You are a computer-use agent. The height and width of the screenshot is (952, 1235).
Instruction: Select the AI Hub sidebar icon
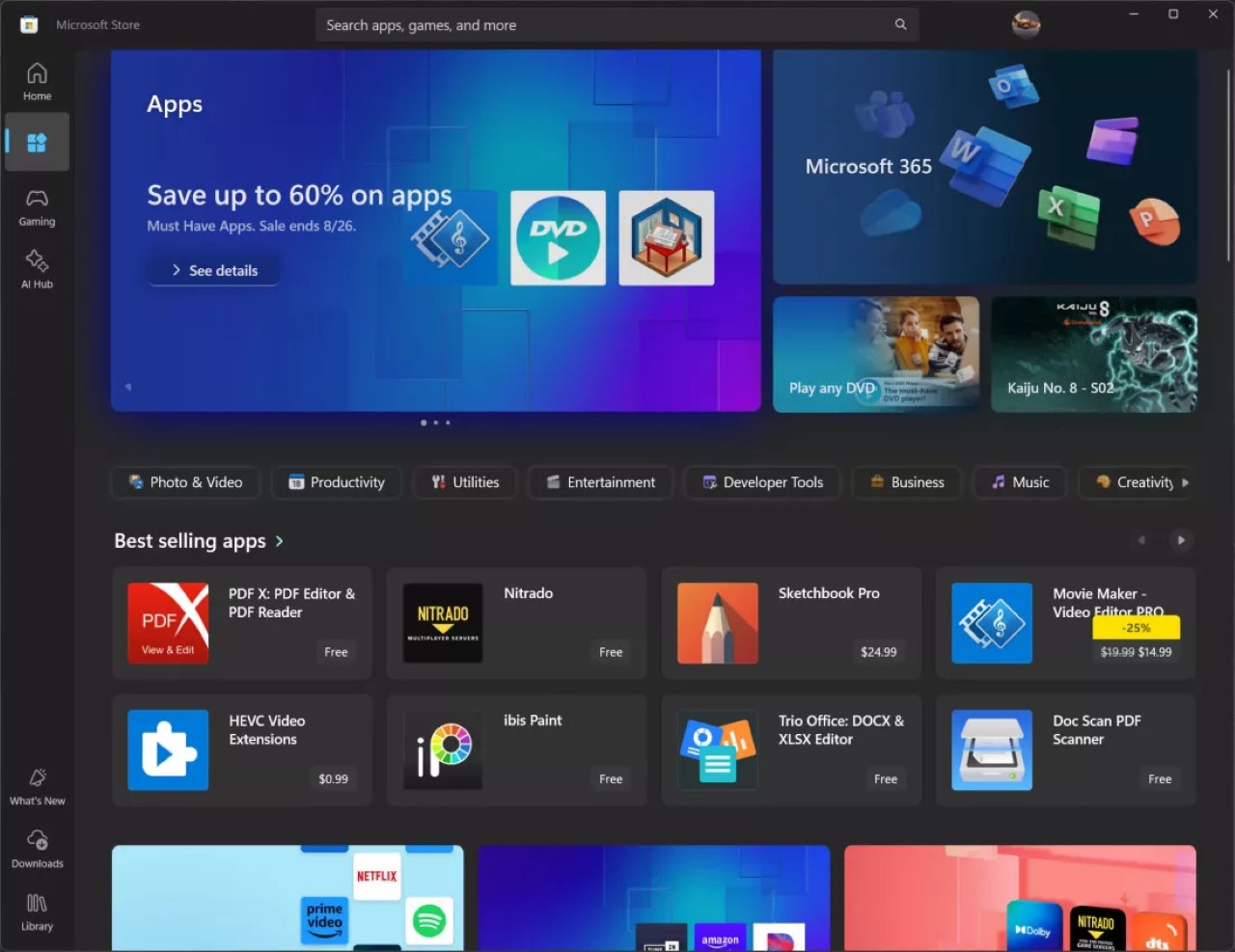pos(37,268)
